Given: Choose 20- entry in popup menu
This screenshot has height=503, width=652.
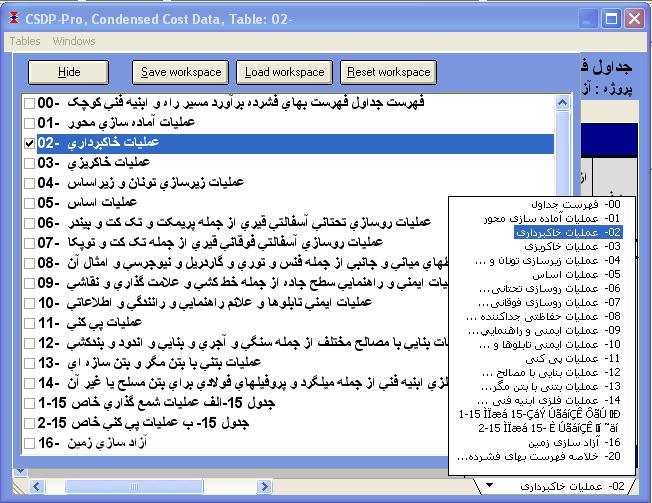Looking at the screenshot, I should (x=539, y=456).
